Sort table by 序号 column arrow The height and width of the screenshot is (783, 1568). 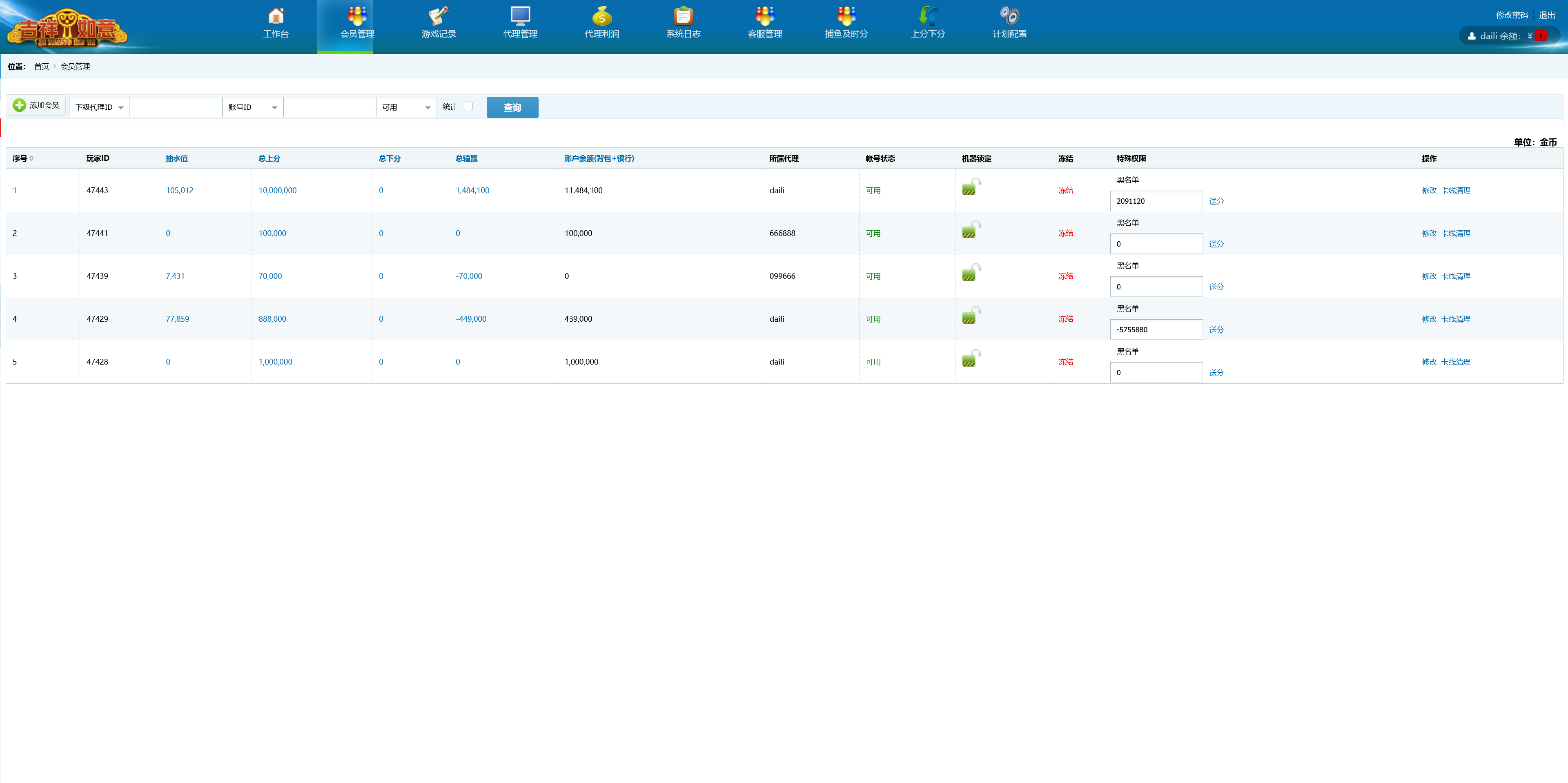tap(32, 158)
